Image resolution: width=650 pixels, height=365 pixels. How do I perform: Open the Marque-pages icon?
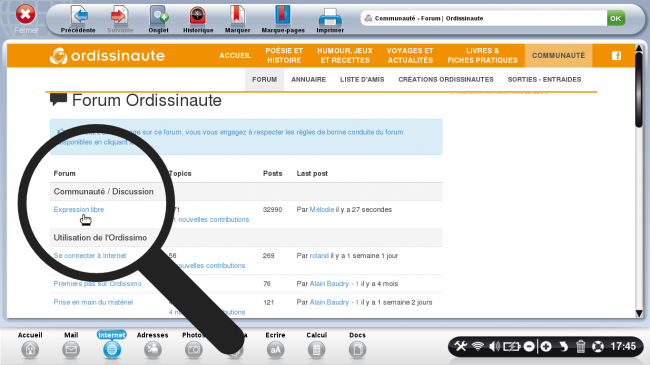tap(283, 16)
